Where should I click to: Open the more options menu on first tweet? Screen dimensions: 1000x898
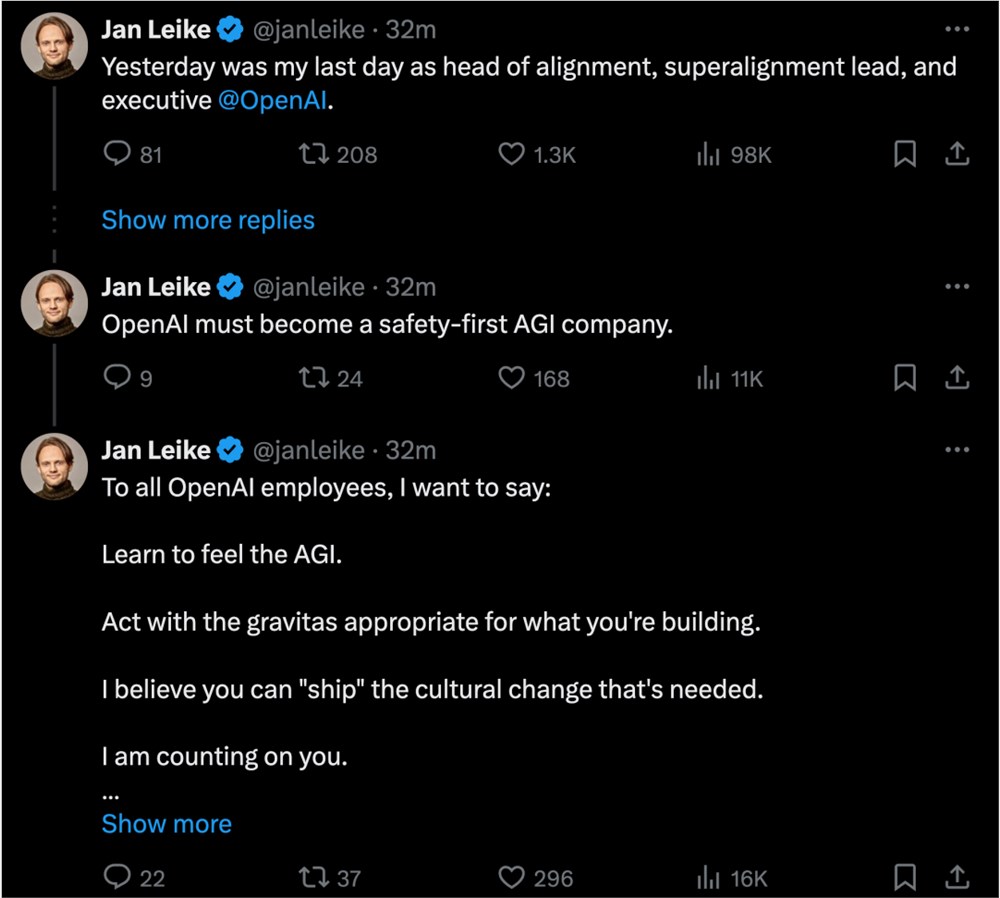pos(956,30)
